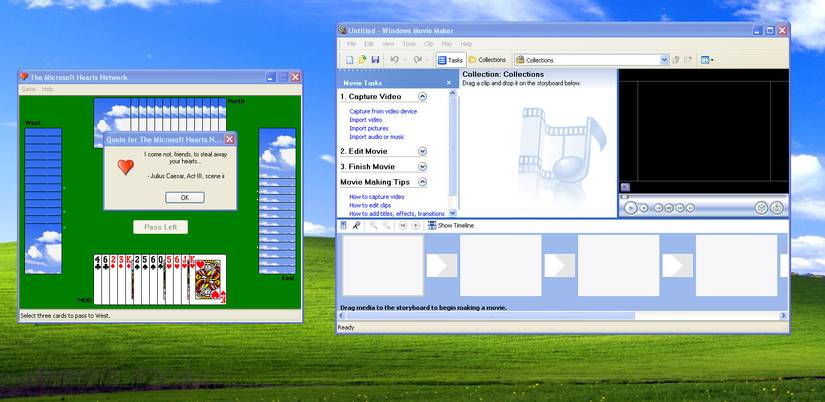Play the storyboard

point(416,225)
